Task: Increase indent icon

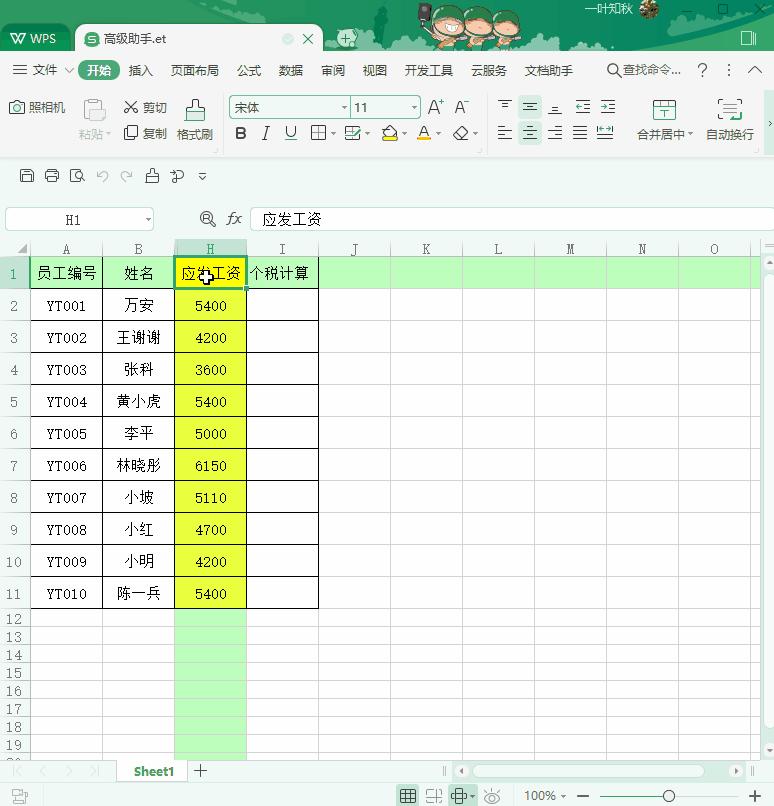Action: [x=608, y=107]
